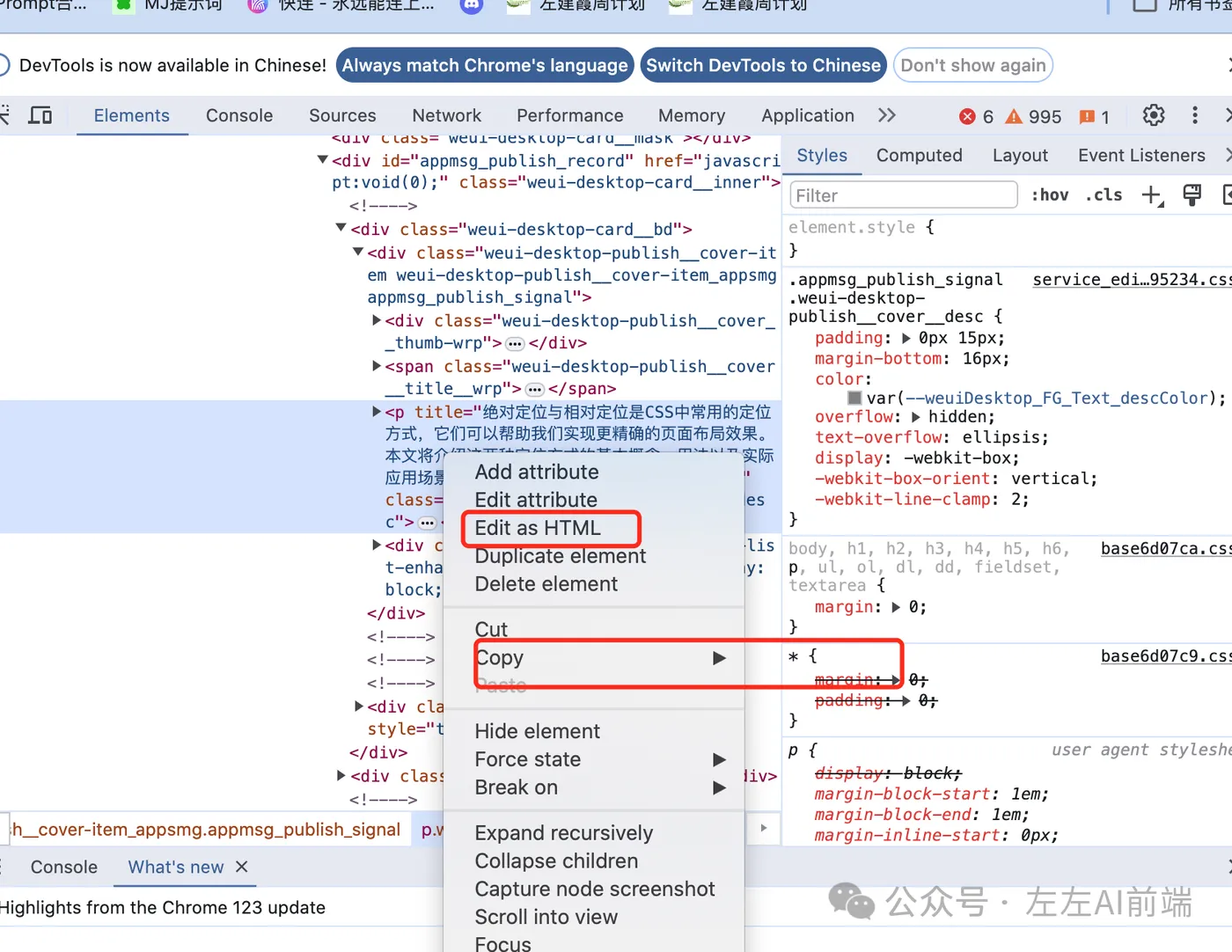
Task: Toggle rendering emulations paintbrush icon
Action: click(x=1192, y=195)
